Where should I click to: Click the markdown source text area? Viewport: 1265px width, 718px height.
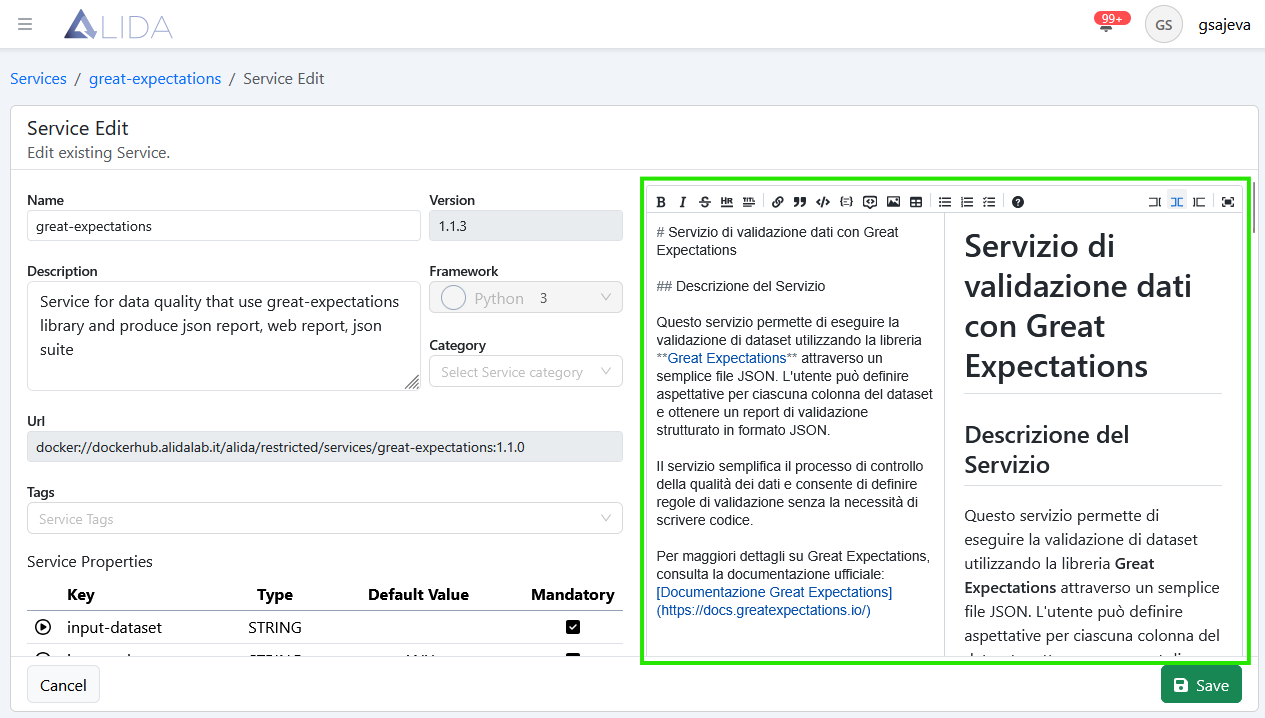pyautogui.click(x=795, y=435)
